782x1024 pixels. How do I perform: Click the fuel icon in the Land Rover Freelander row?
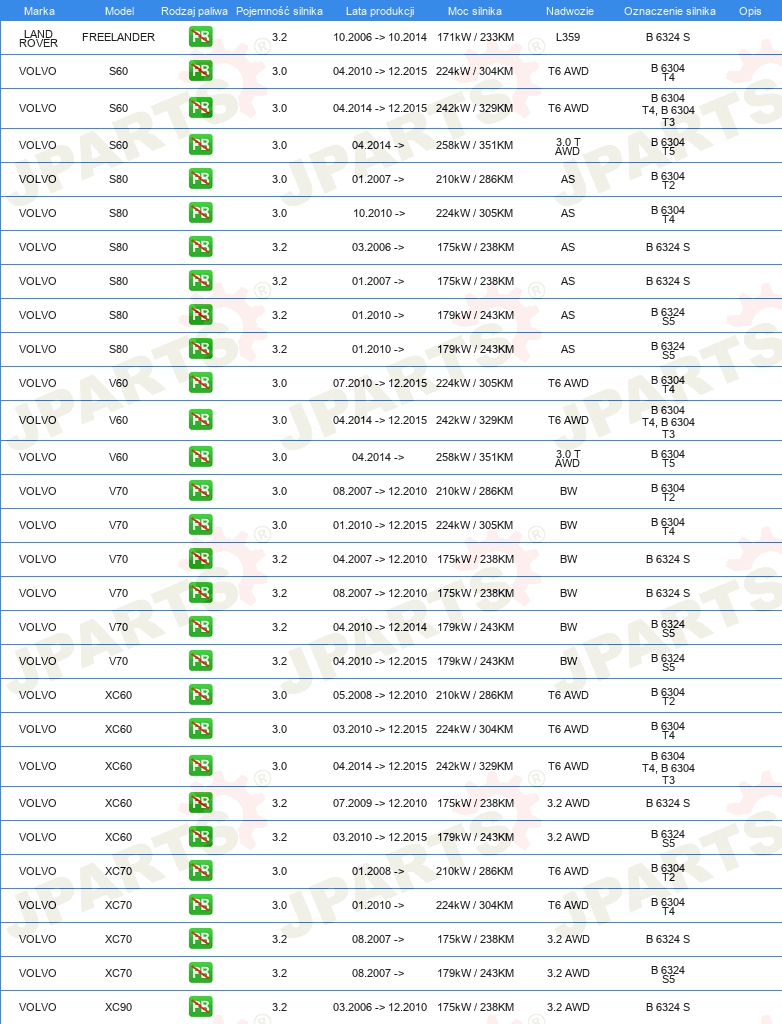201,37
